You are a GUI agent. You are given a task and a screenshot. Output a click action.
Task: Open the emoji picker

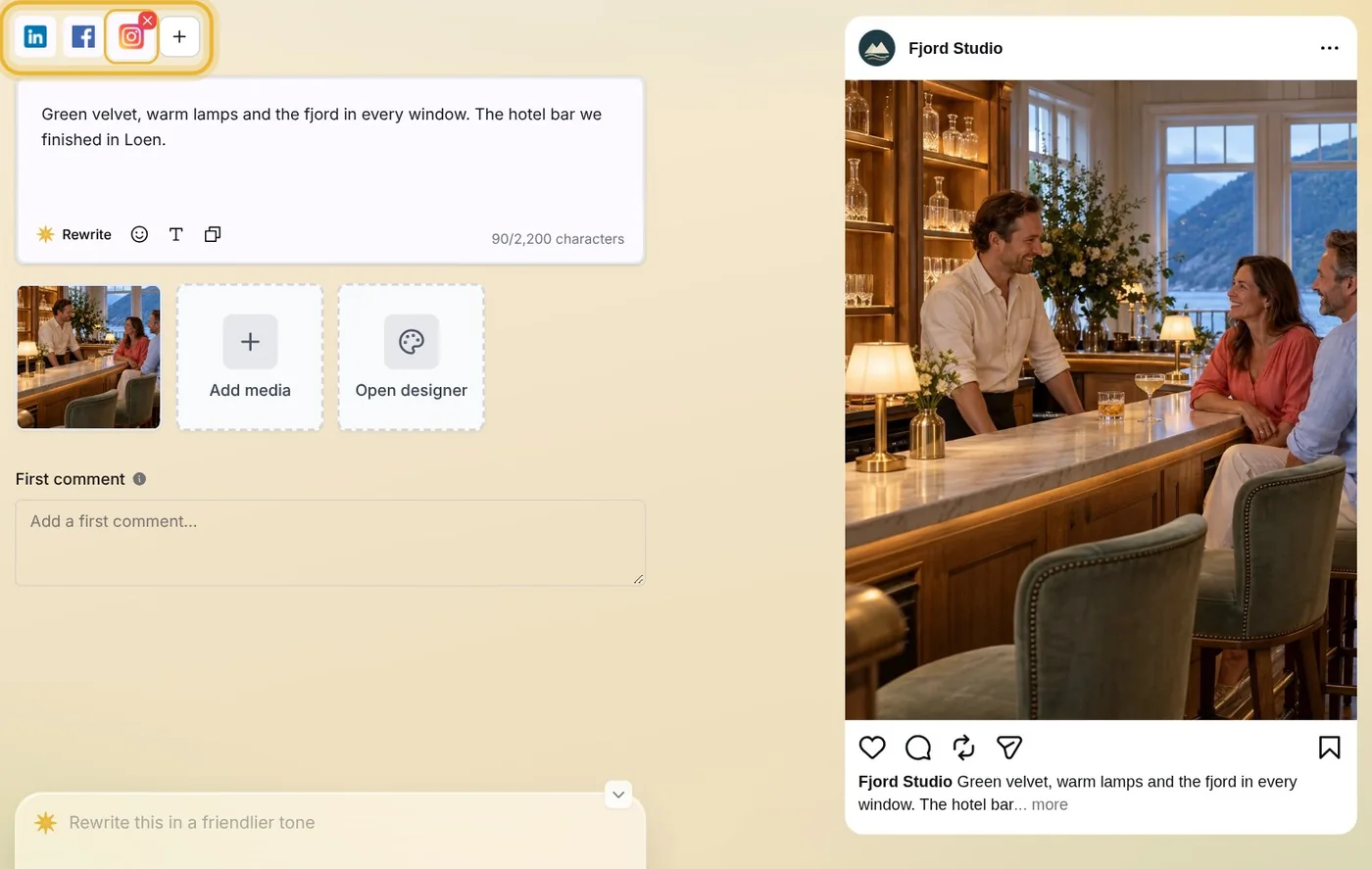(x=139, y=234)
